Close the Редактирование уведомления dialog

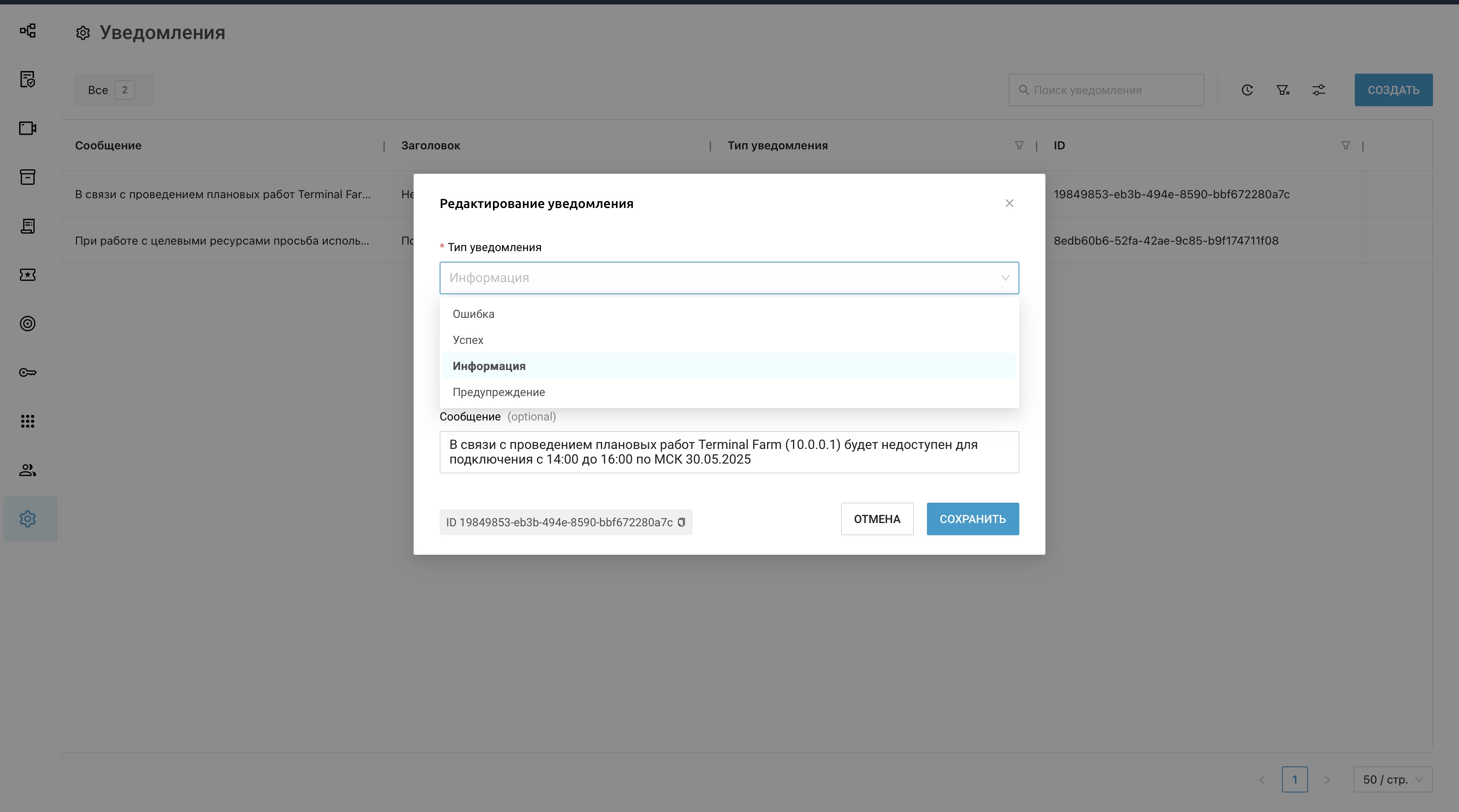pyautogui.click(x=1009, y=203)
